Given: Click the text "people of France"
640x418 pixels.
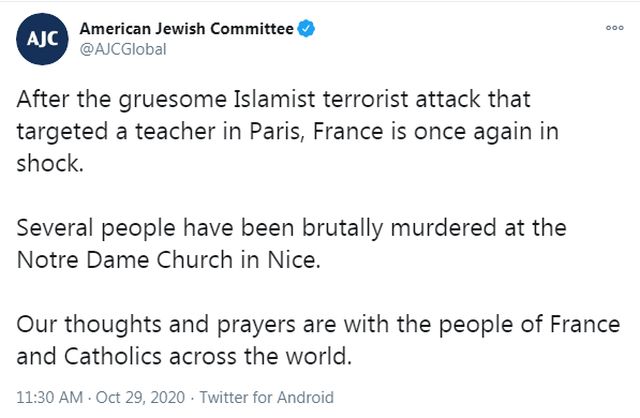Looking at the screenshot, I should click(x=547, y=324).
